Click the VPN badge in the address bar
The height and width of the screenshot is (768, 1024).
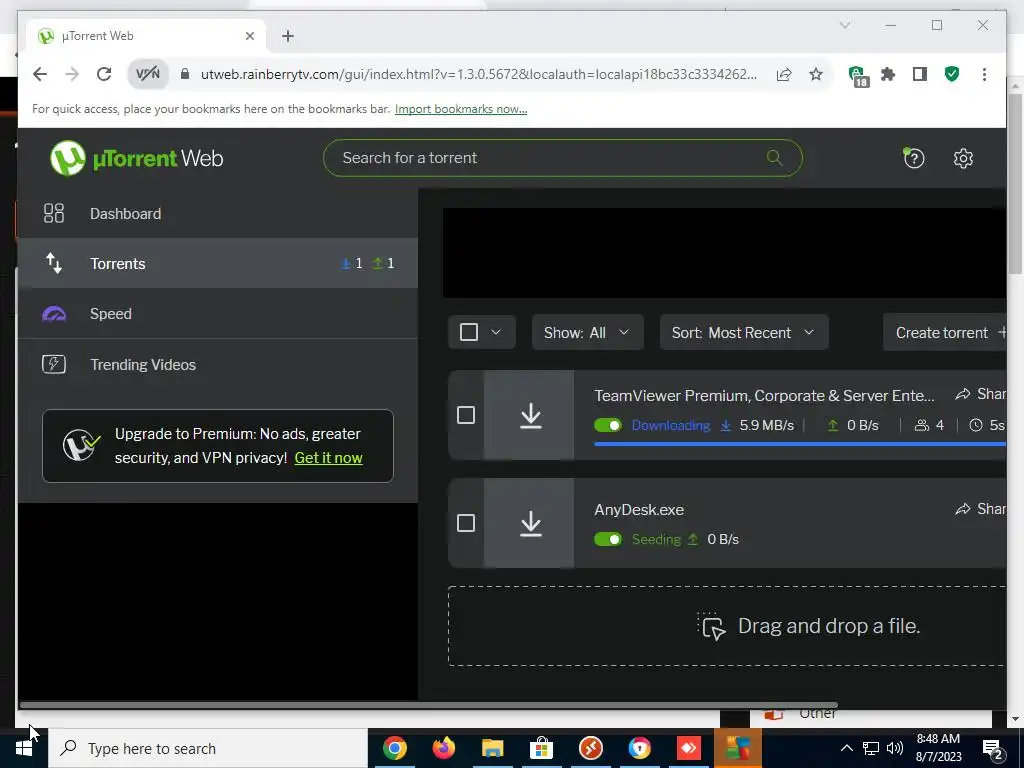[x=148, y=74]
